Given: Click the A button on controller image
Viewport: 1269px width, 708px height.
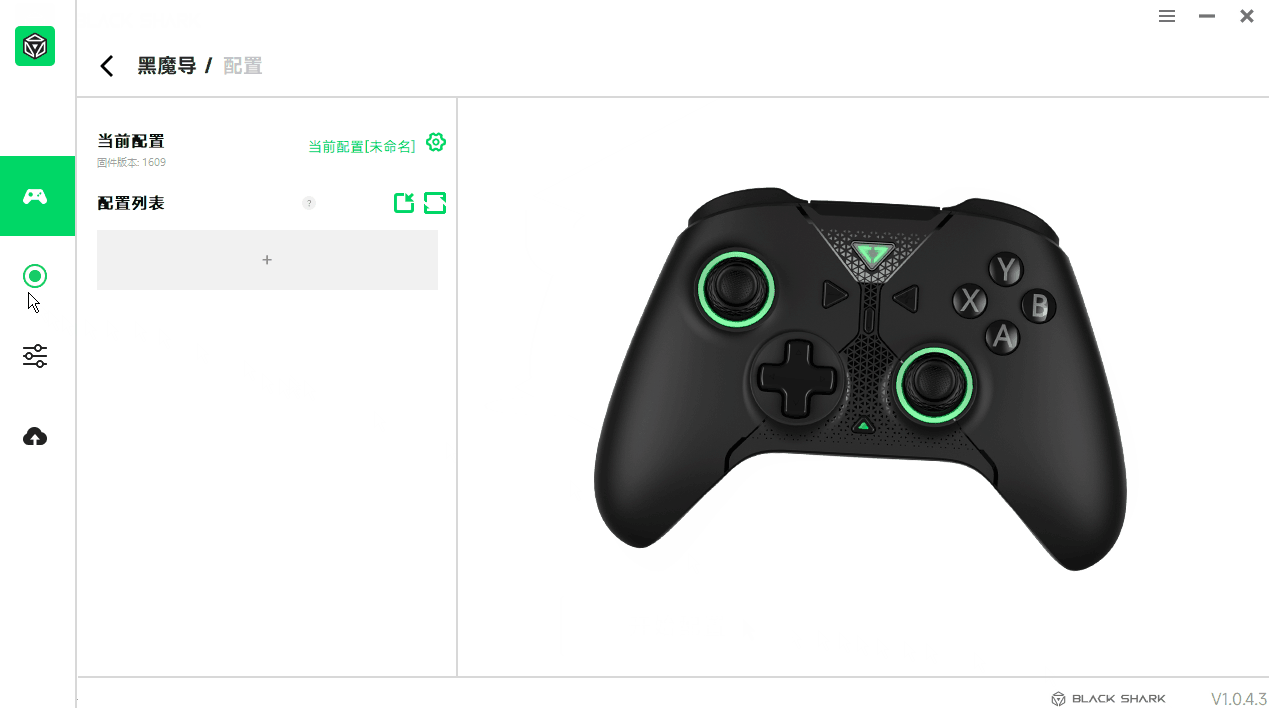Looking at the screenshot, I should coord(1003,337).
